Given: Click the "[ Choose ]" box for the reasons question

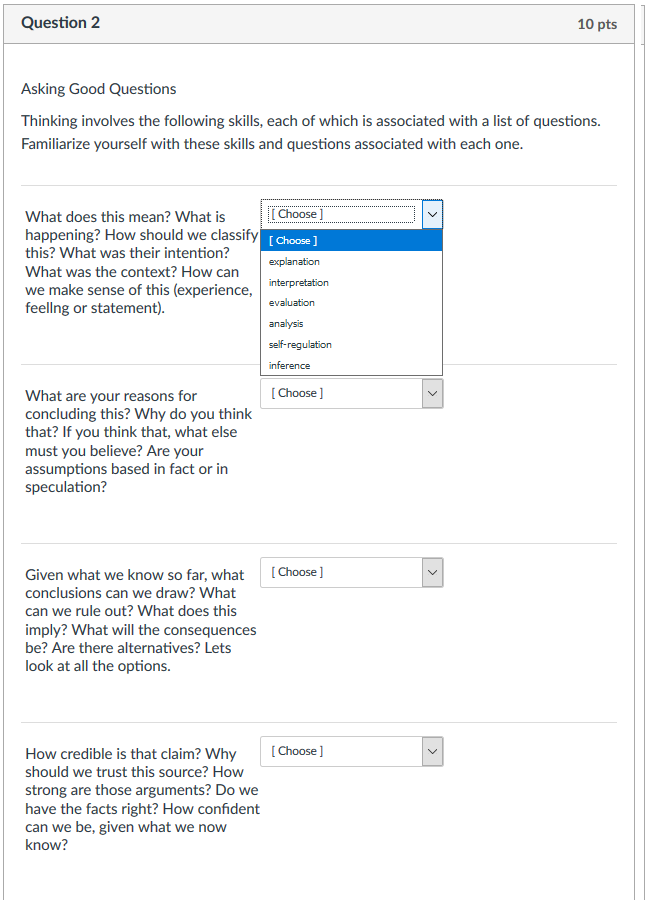Looking at the screenshot, I should [x=340, y=393].
